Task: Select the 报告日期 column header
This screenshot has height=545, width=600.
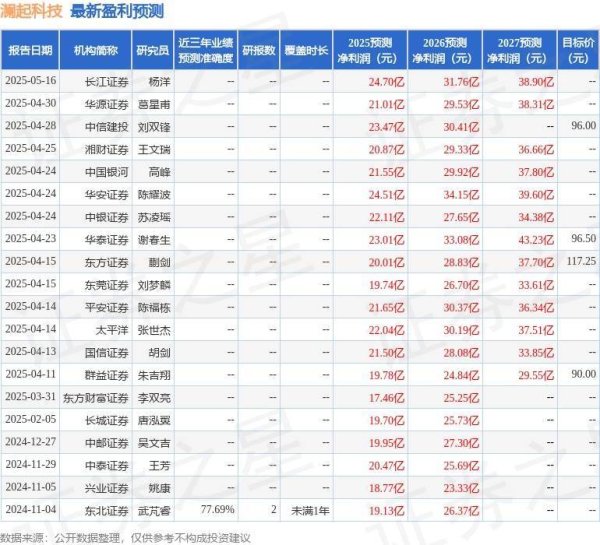Action: pos(30,51)
